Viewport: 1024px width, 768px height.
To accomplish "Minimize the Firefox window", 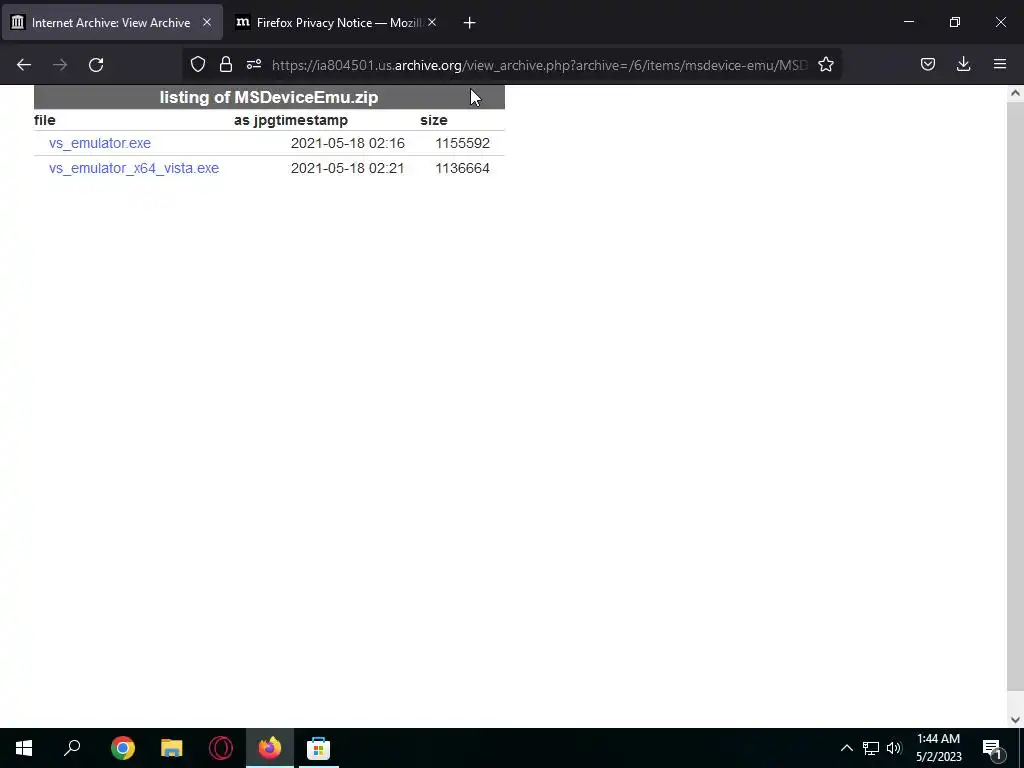I will pyautogui.click(x=909, y=22).
